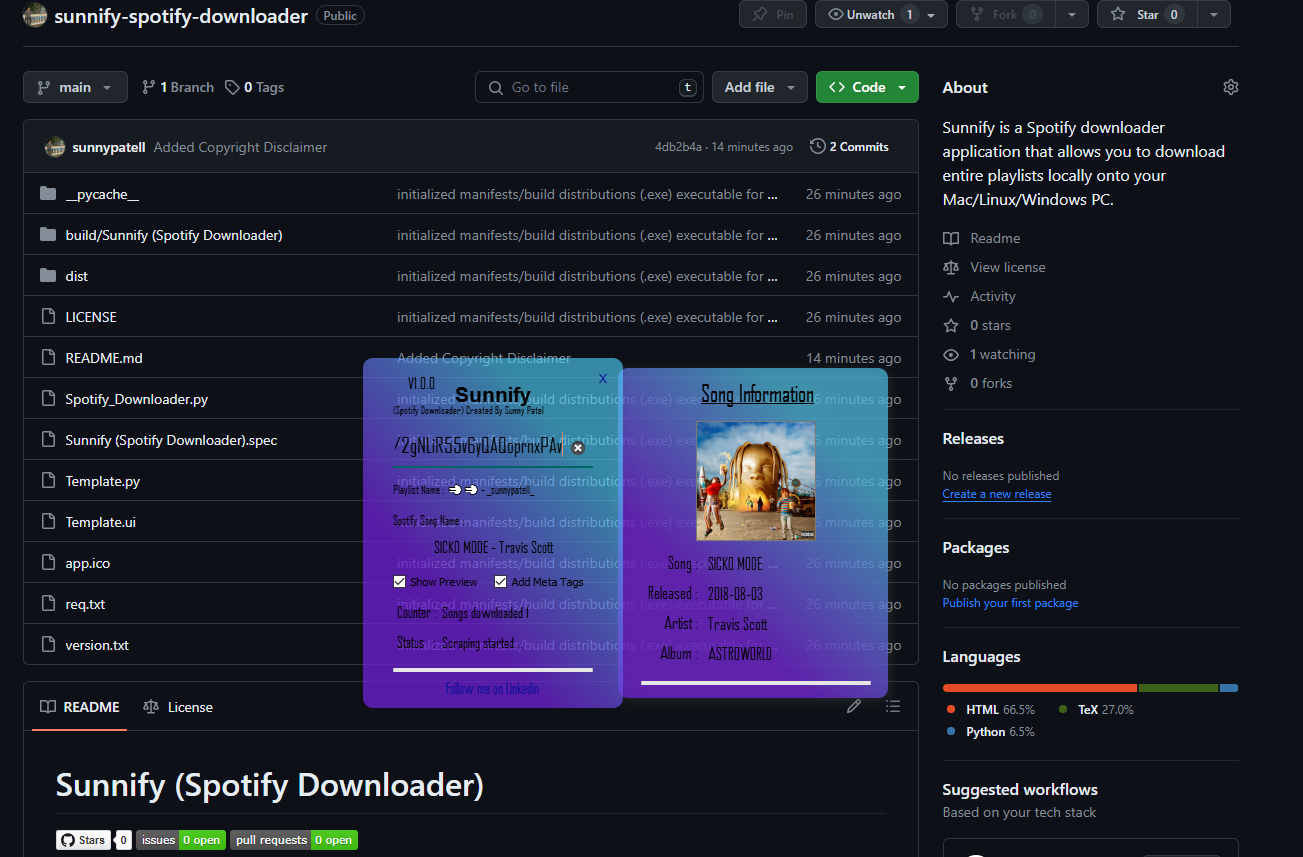
Task: Toggle the Show Preview checkbox
Action: pos(400,582)
